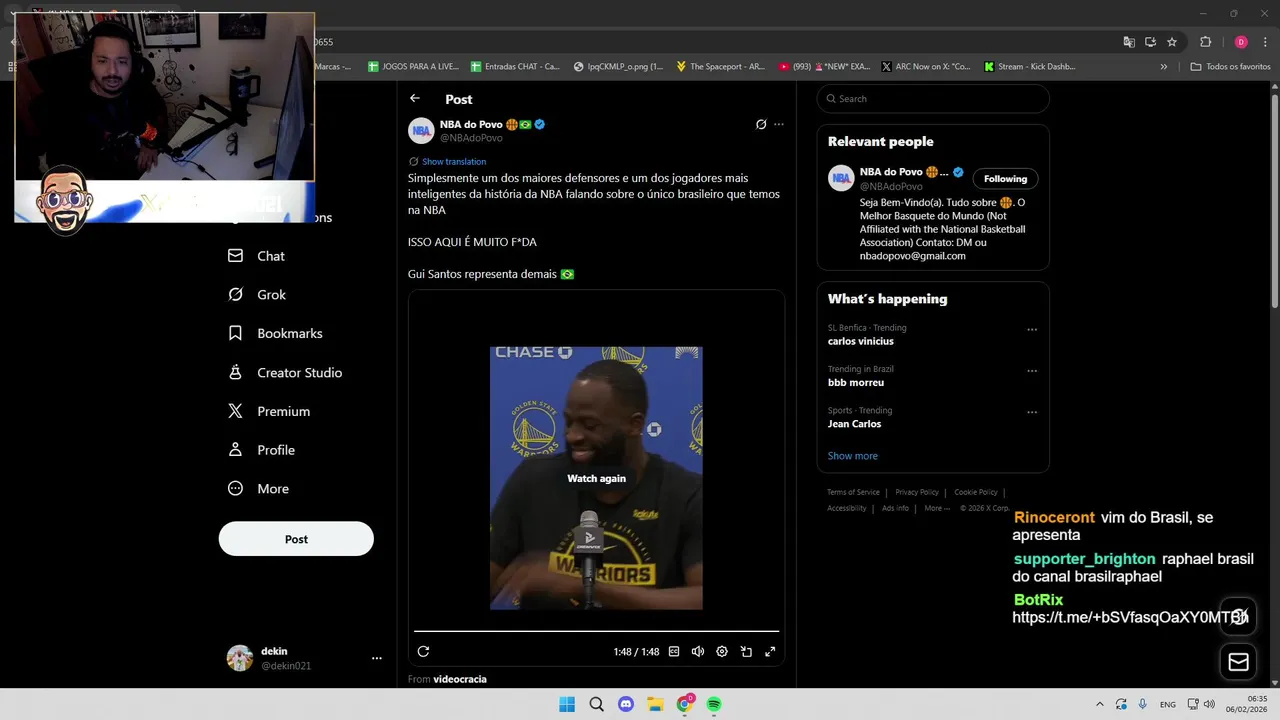Image resolution: width=1280 pixels, height=720 pixels.
Task: Open the post's three-dot options menu
Action: [x=779, y=124]
